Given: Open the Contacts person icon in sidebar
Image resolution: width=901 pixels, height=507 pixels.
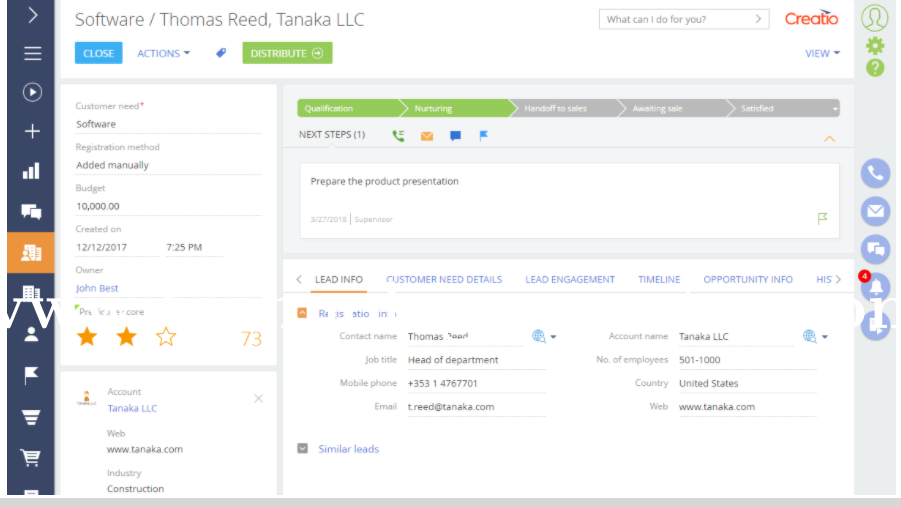Looking at the screenshot, I should point(32,334).
